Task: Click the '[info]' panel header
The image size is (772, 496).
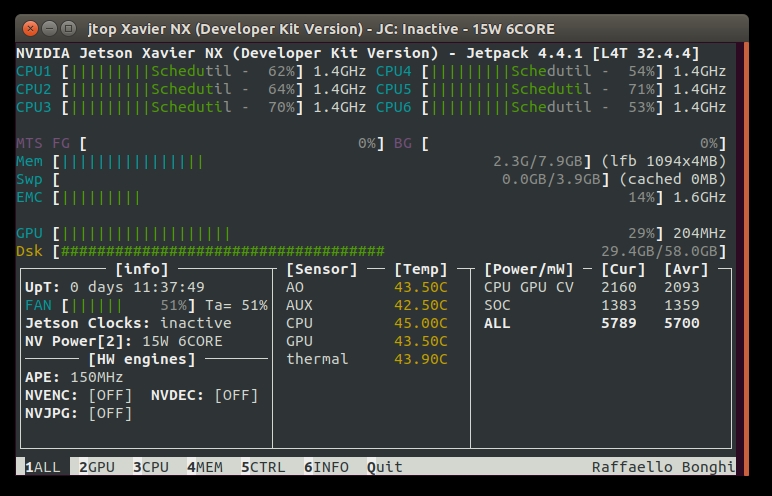Action: (x=142, y=269)
